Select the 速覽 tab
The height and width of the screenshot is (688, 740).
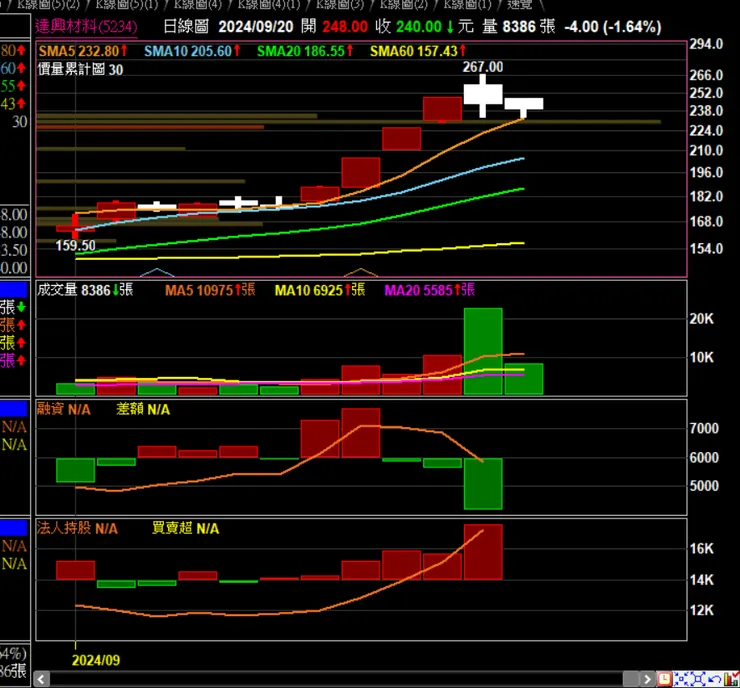tap(520, 5)
